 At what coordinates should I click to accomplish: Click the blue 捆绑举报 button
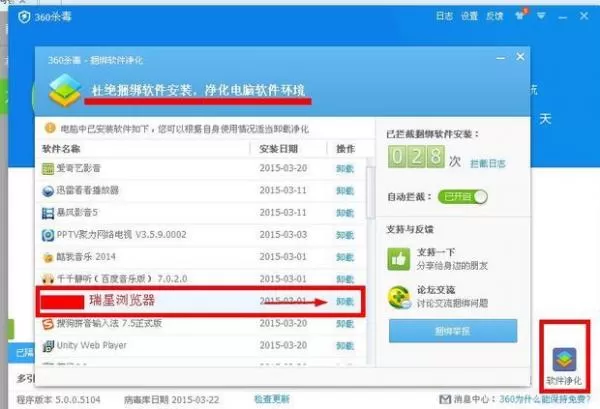point(453,331)
